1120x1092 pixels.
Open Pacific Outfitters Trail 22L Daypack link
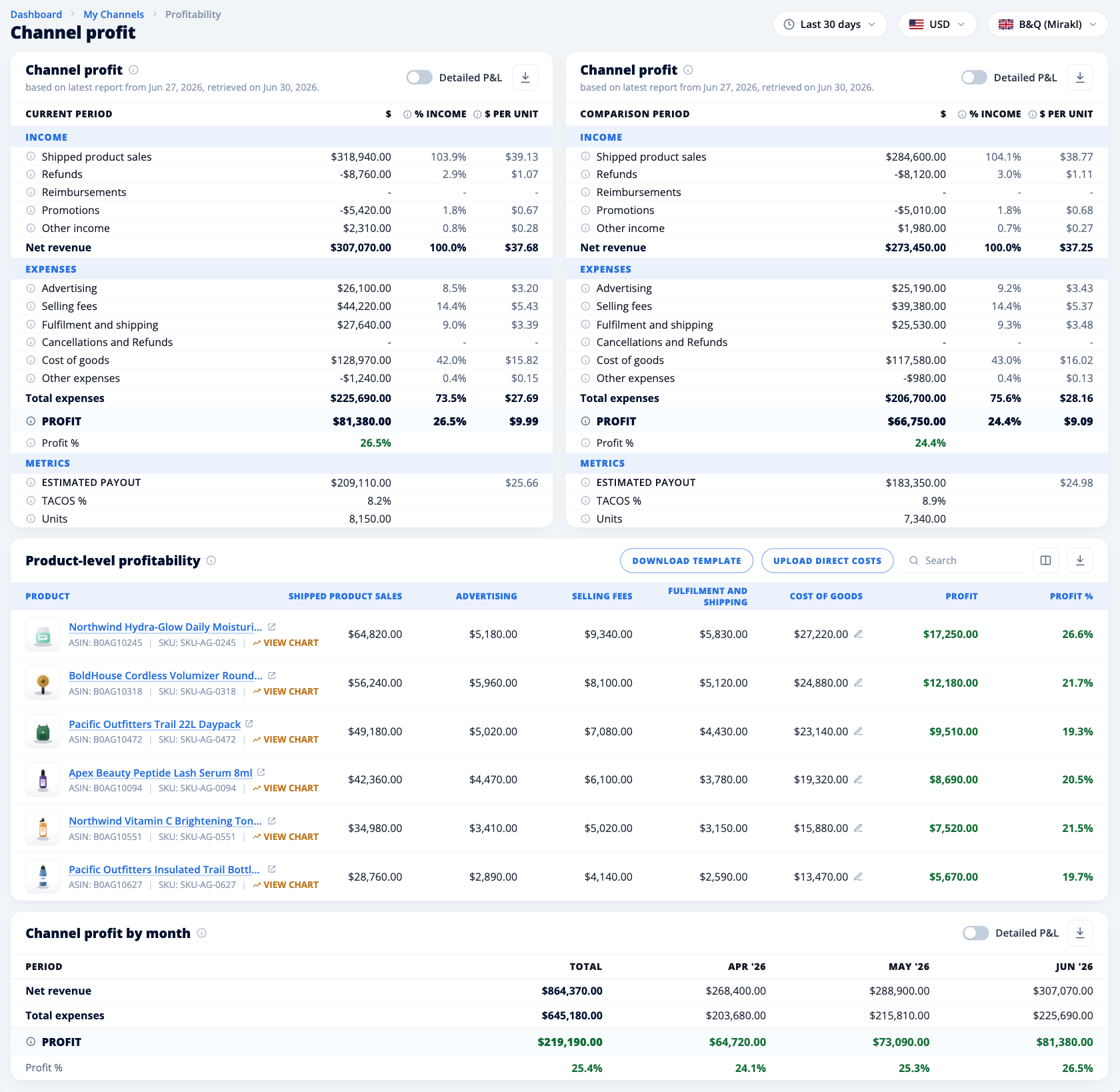155,725
